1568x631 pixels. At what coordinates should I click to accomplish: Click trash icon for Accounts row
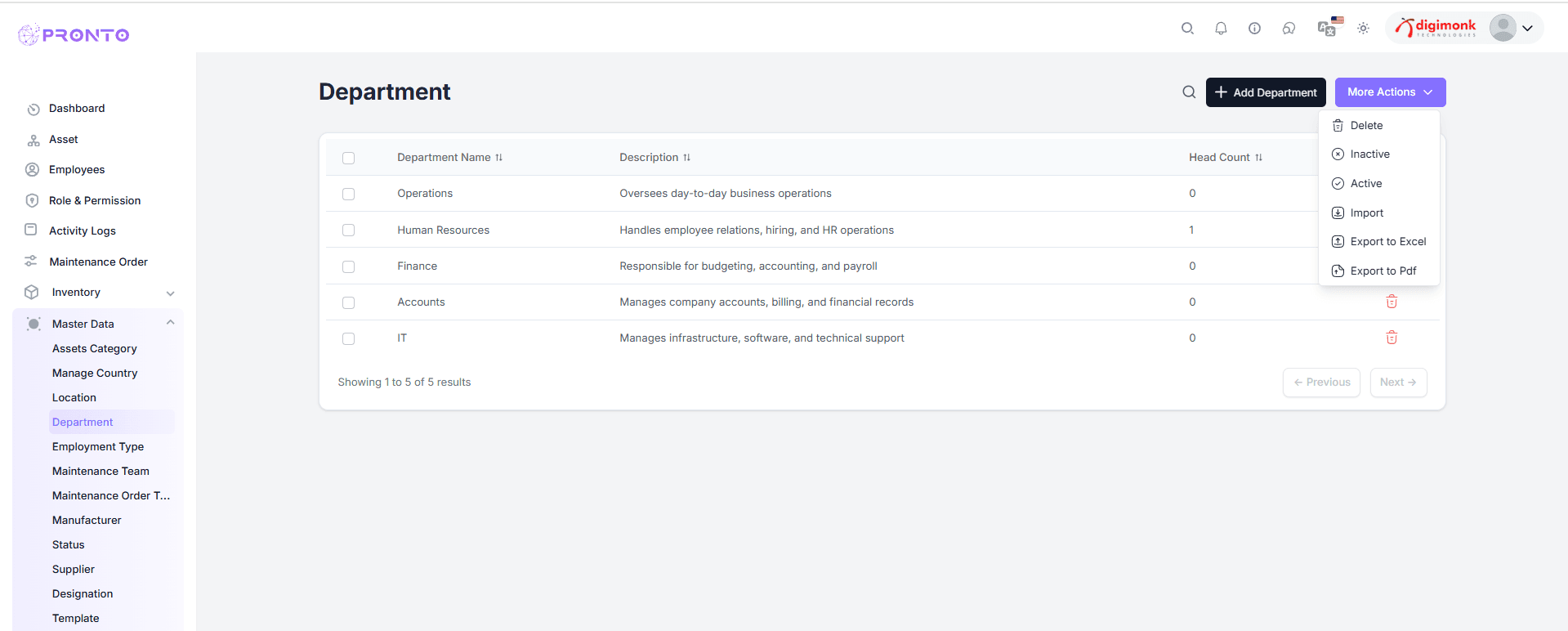(x=1392, y=302)
